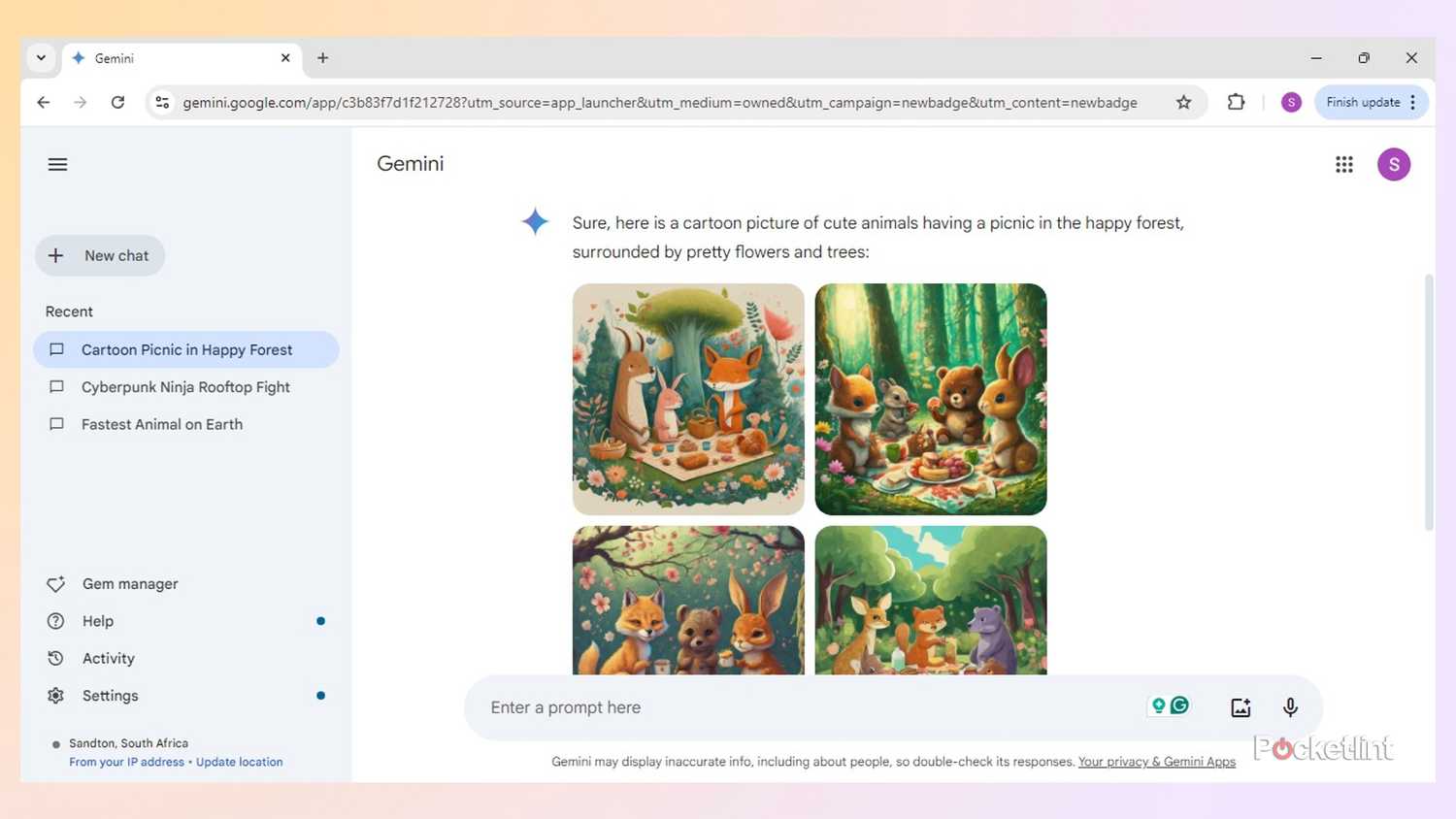The image size is (1456, 819).
Task: View the bears picnic image thumbnail
Action: [x=929, y=399]
